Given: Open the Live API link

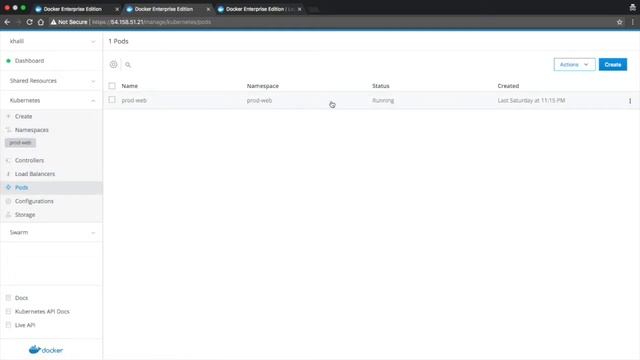Looking at the screenshot, I should 25,325.
